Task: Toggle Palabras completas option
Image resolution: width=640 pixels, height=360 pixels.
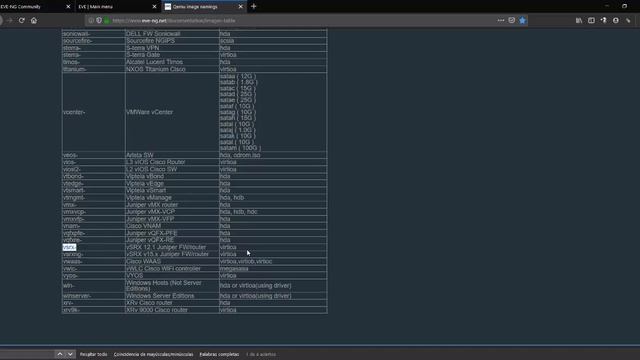Action: [219, 354]
